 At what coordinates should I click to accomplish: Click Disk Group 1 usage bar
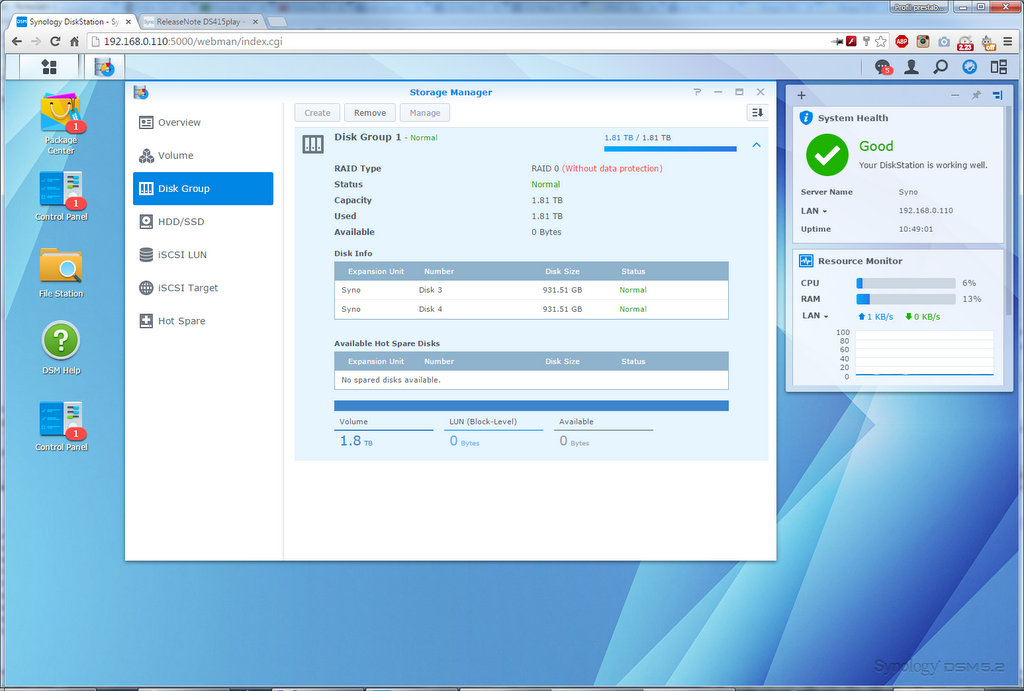[x=670, y=149]
